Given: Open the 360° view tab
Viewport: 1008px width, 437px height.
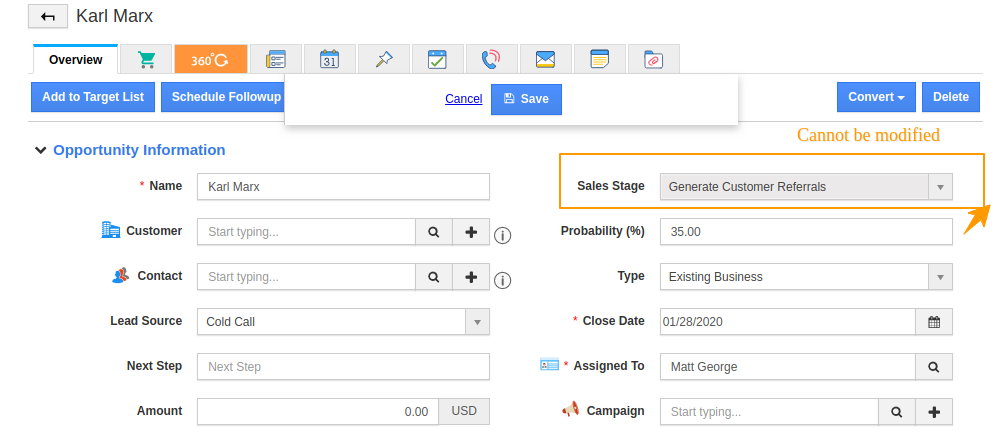Looking at the screenshot, I should coord(210,60).
